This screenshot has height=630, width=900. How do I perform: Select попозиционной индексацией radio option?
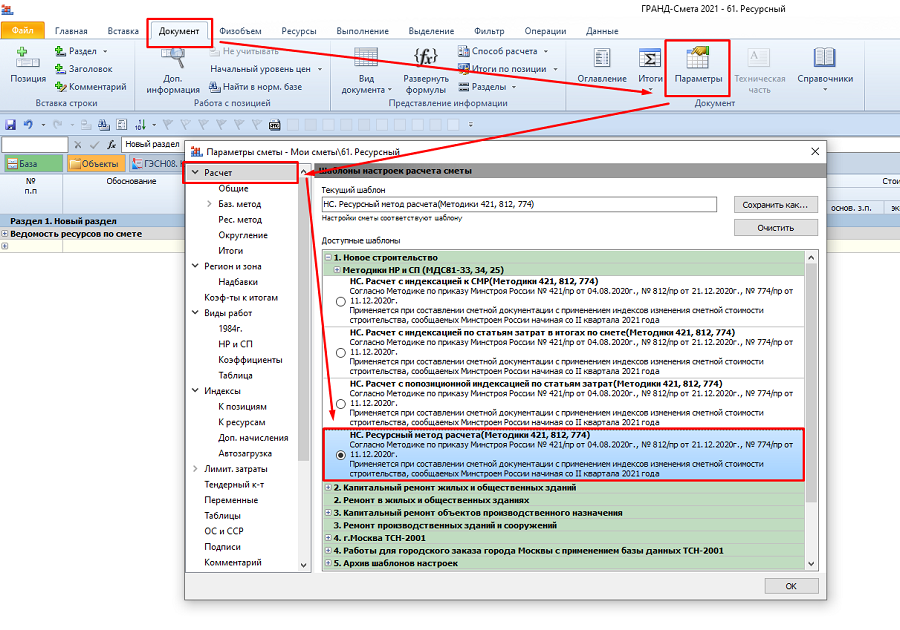tap(340, 404)
